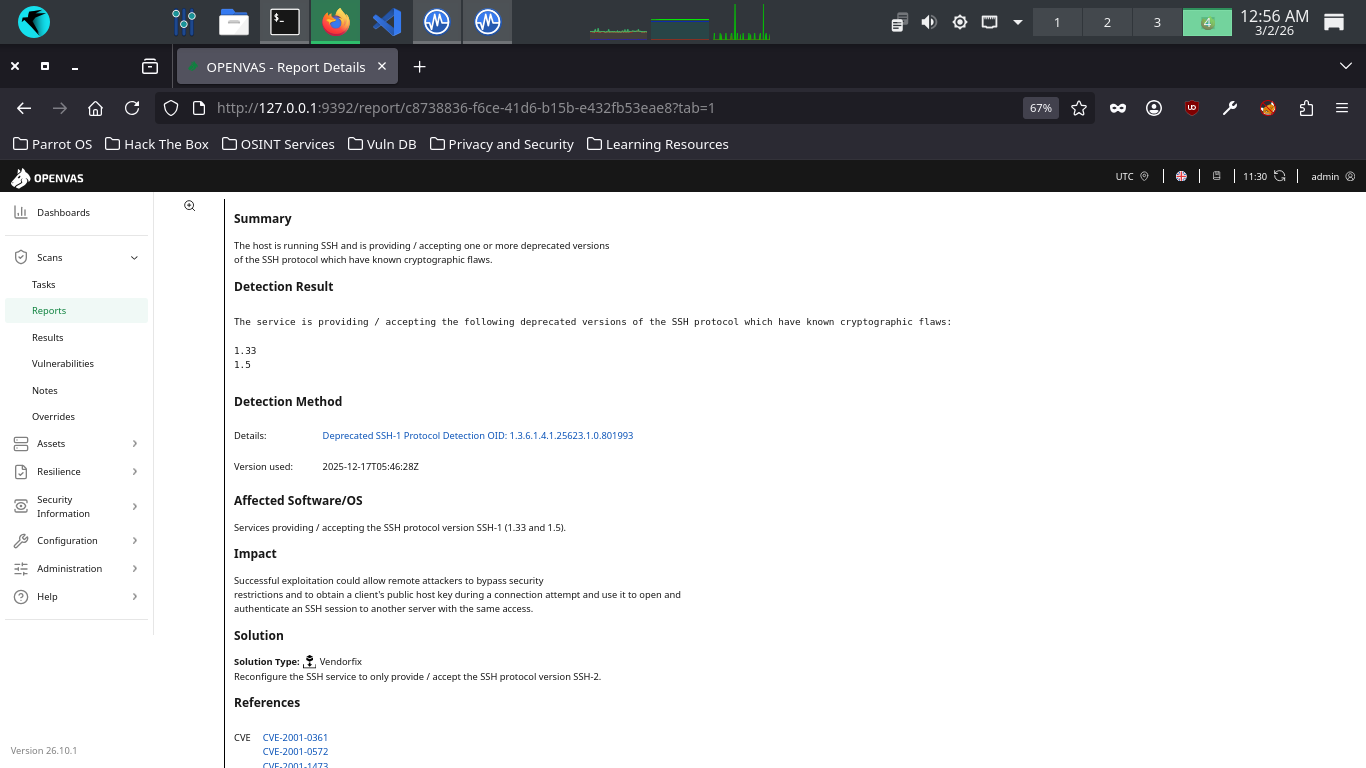Viewport: 1366px width, 768px height.
Task: Click the Dashboards sidebar icon
Action: pyautogui.click(x=21, y=212)
